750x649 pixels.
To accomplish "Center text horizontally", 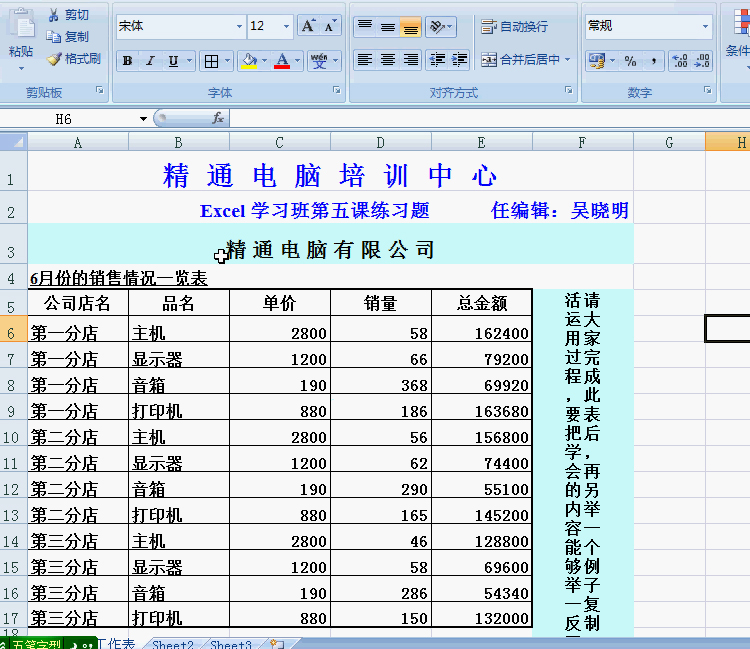I will click(x=388, y=60).
